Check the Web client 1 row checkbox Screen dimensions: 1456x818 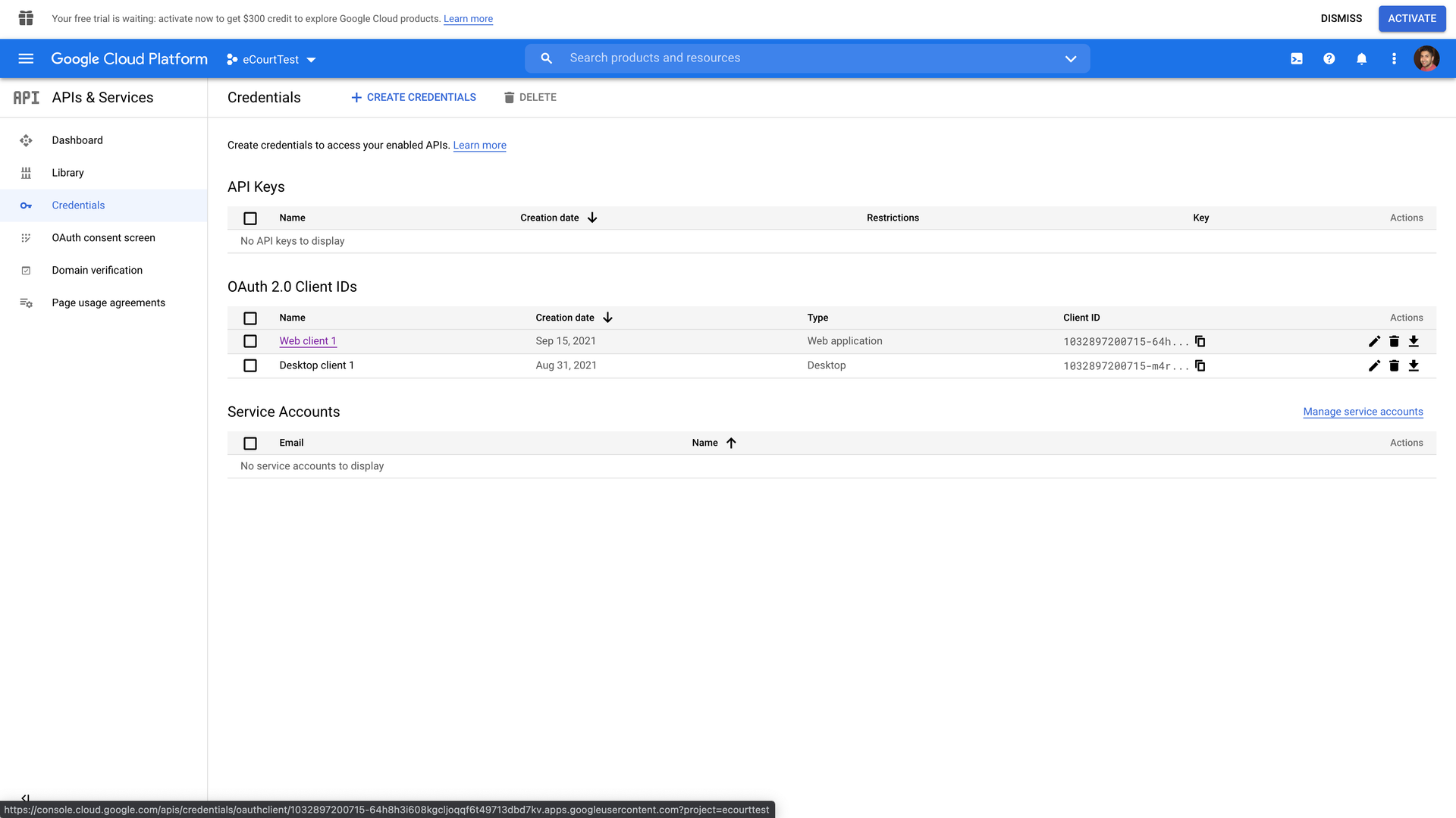pos(250,341)
